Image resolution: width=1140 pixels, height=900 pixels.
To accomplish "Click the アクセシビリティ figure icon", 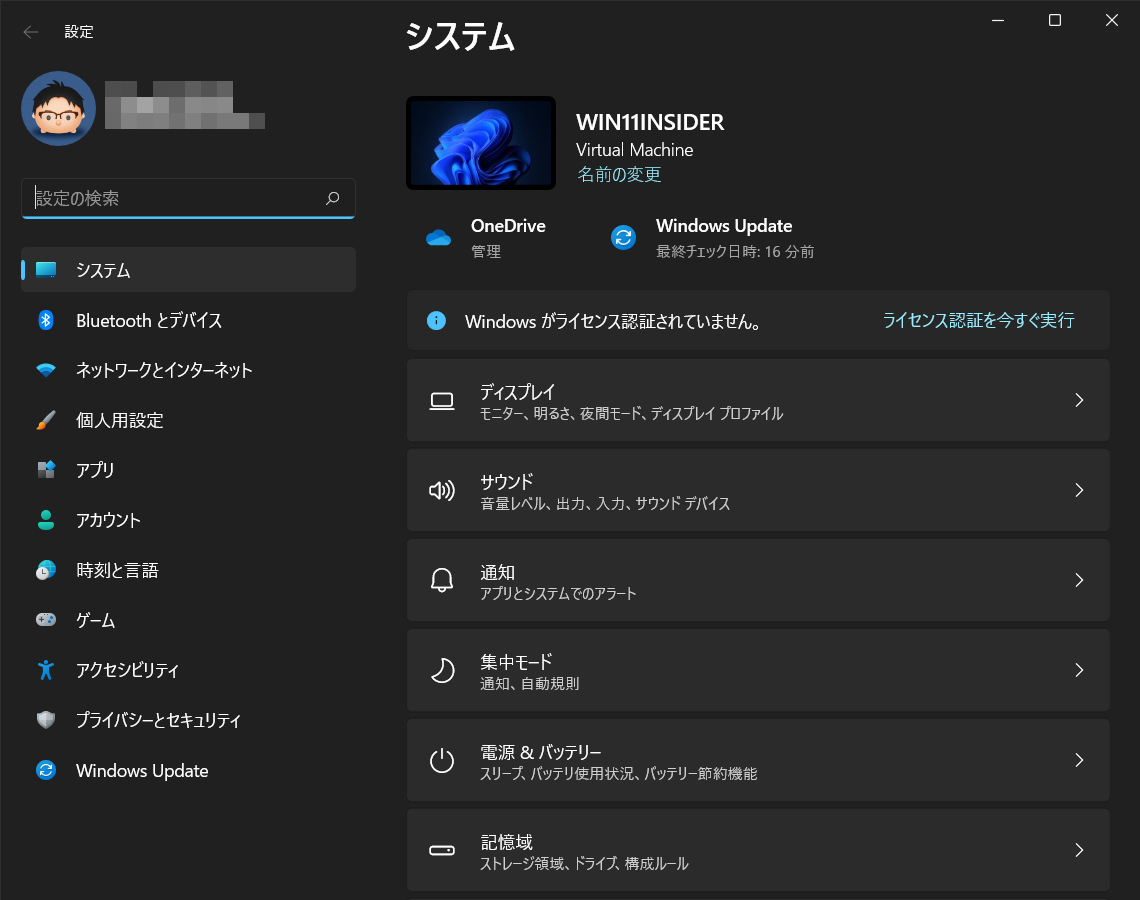I will [x=46, y=670].
